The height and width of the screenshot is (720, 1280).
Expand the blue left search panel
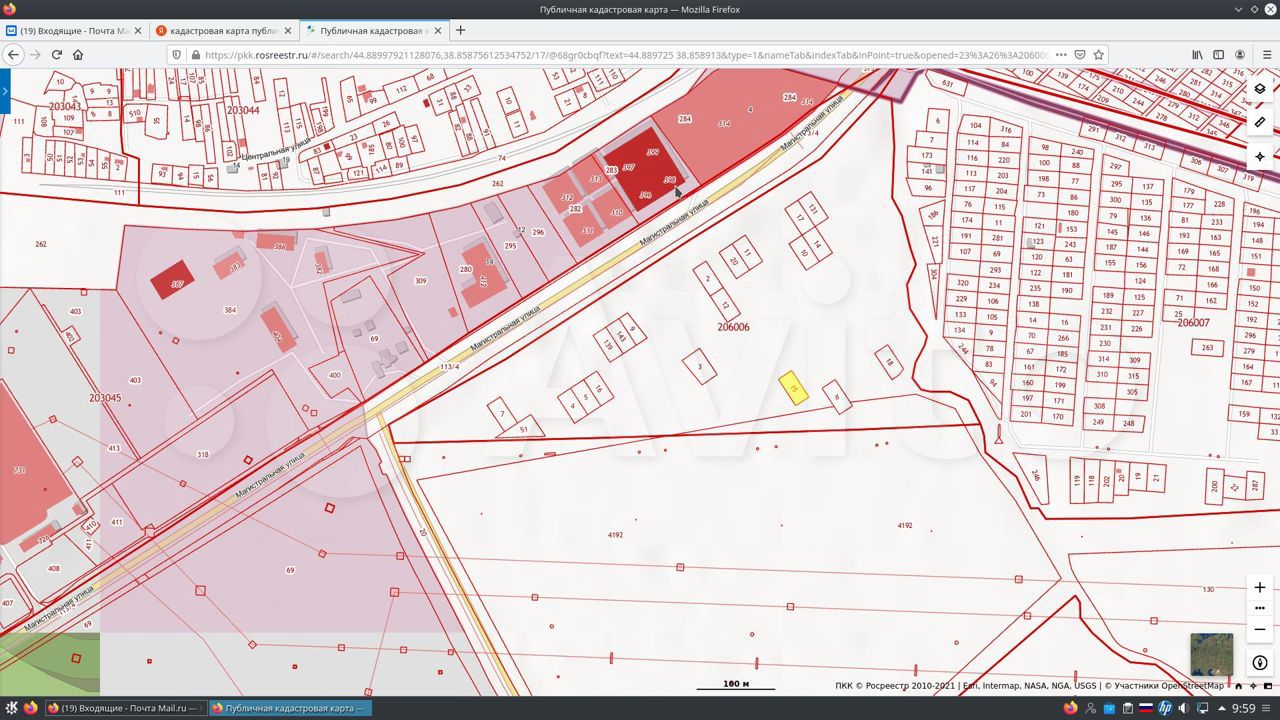5,91
